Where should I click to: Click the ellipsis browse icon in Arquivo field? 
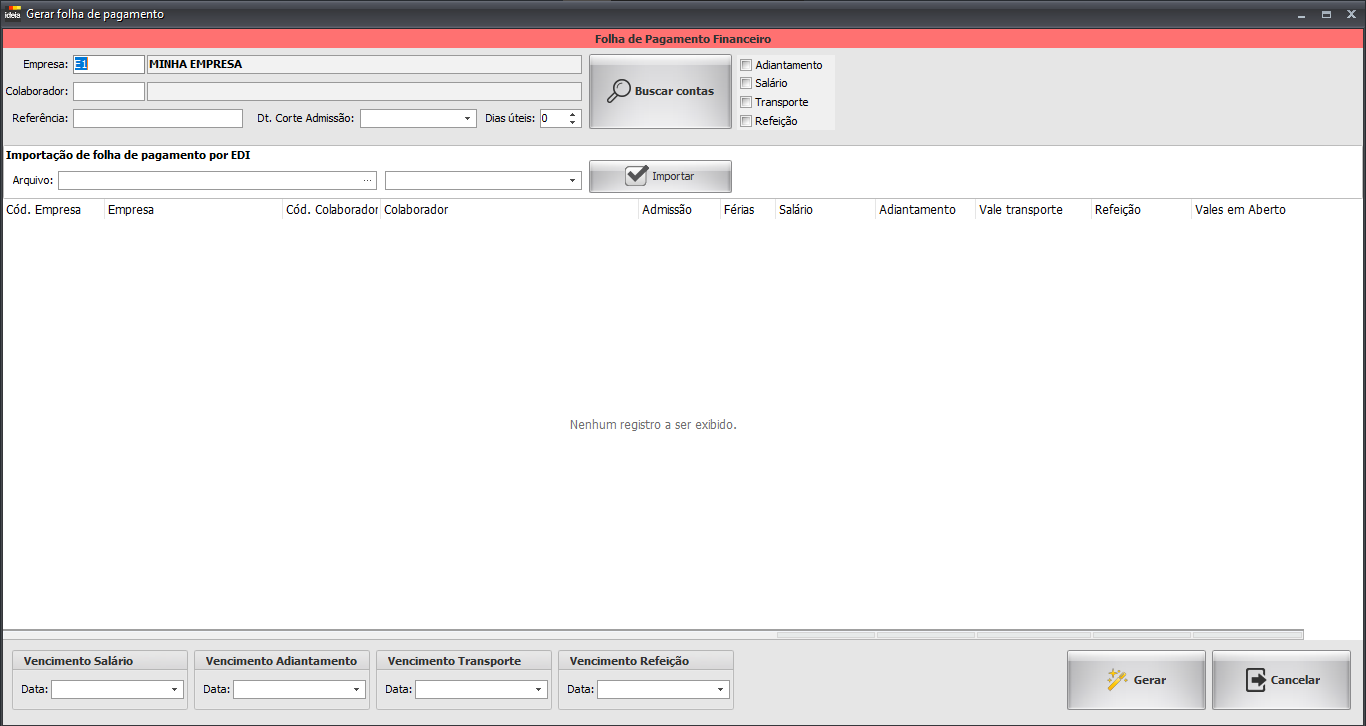pos(368,180)
